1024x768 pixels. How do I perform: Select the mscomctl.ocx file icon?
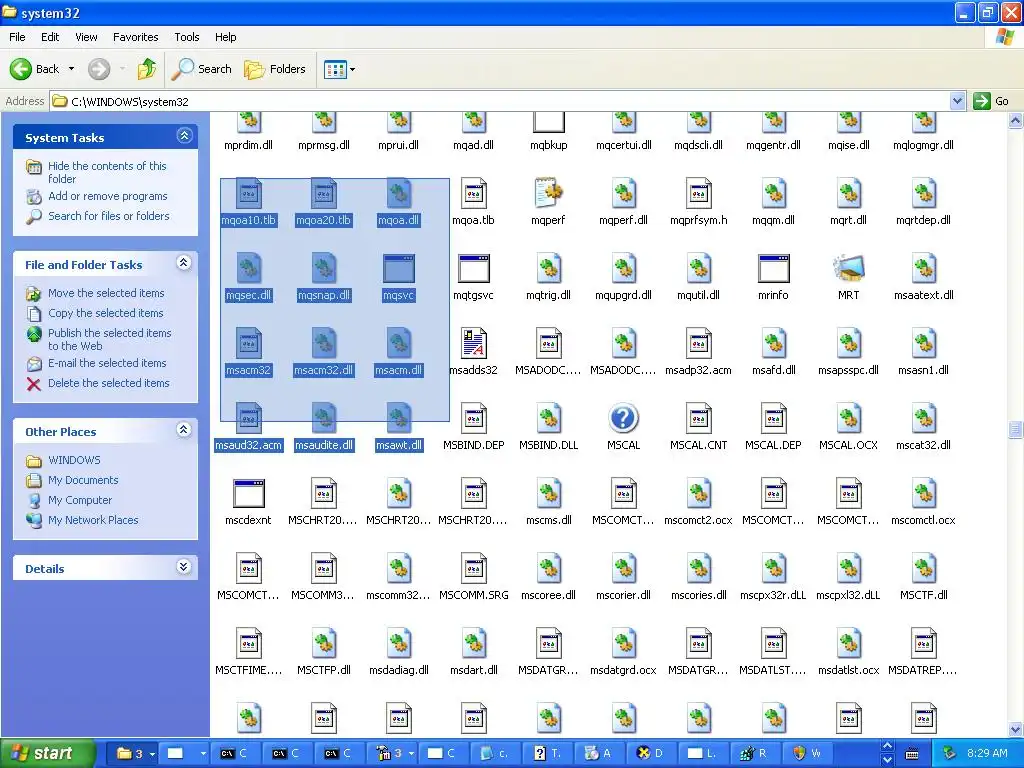point(923,494)
